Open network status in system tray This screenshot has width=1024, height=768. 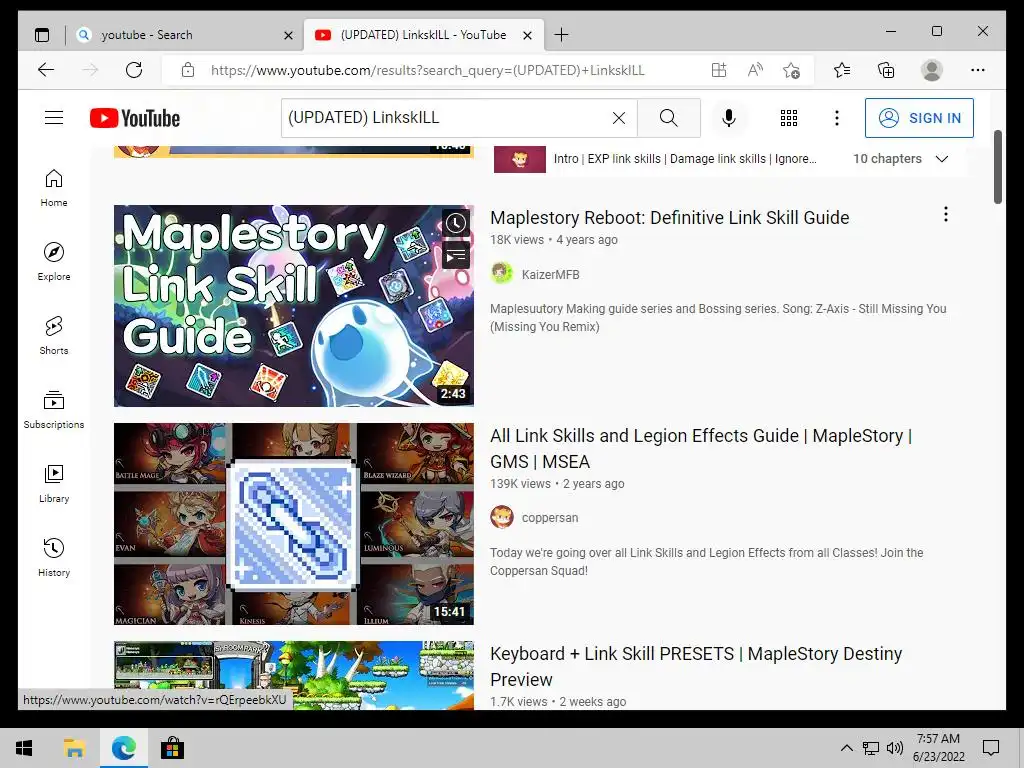(871, 748)
